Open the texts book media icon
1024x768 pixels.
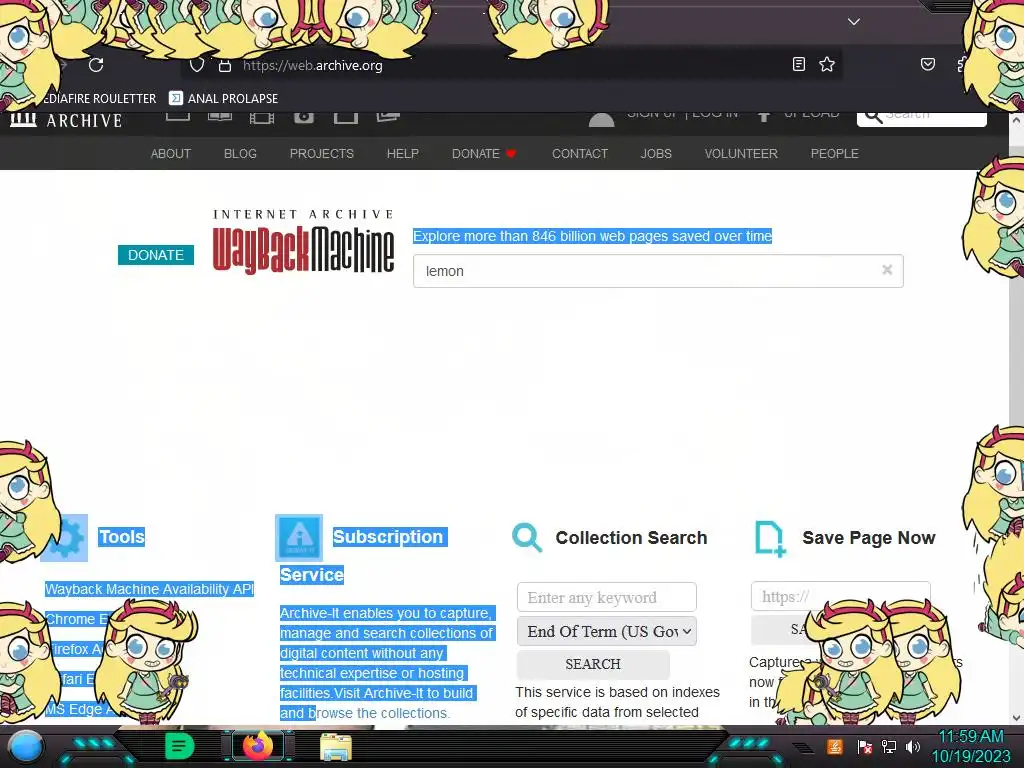tap(220, 117)
